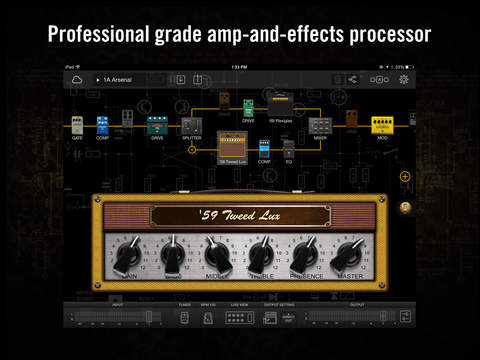Click the TREBLE knob on the amp panel

[x=261, y=255]
